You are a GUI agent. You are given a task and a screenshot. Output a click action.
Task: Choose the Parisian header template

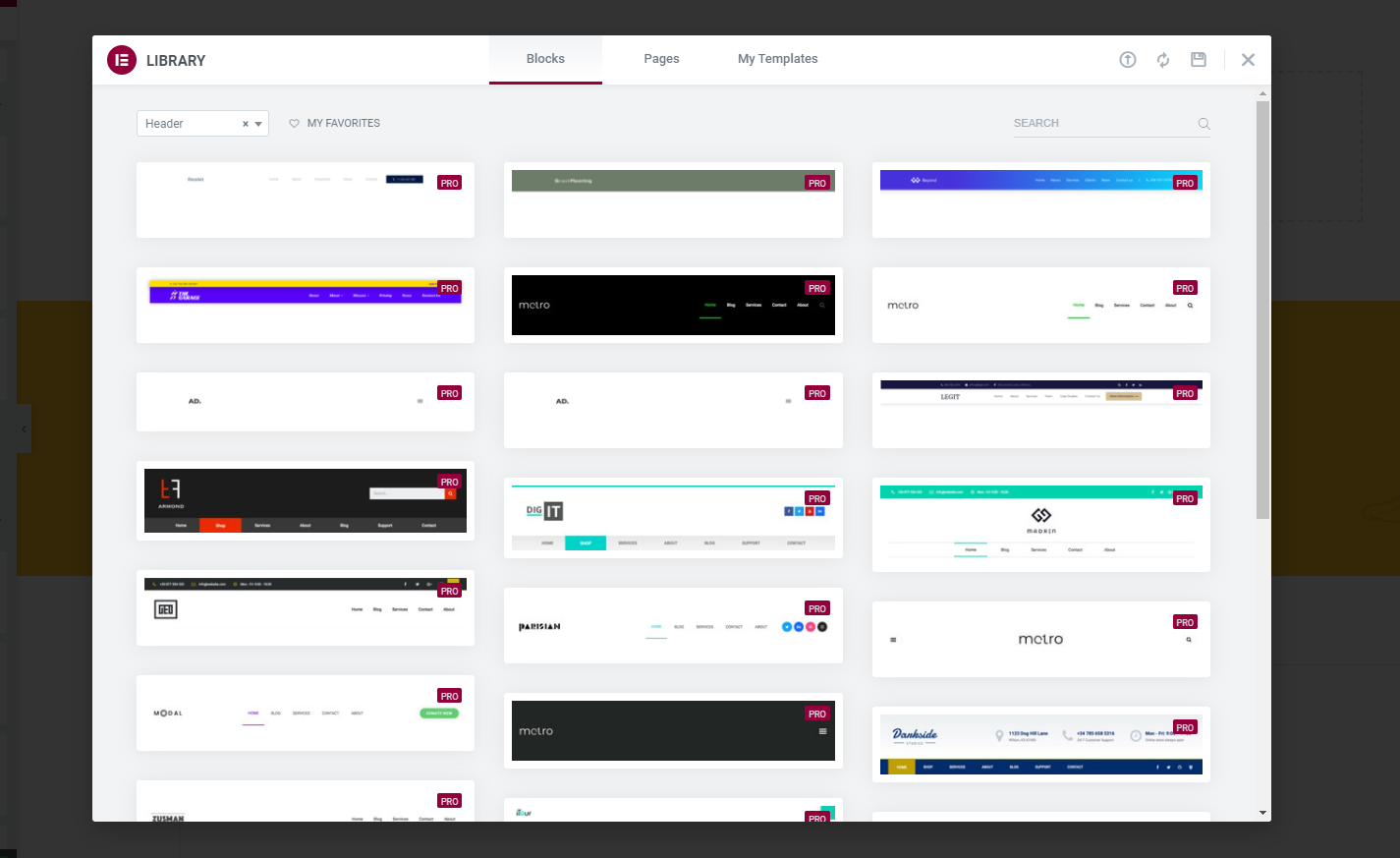tap(673, 626)
